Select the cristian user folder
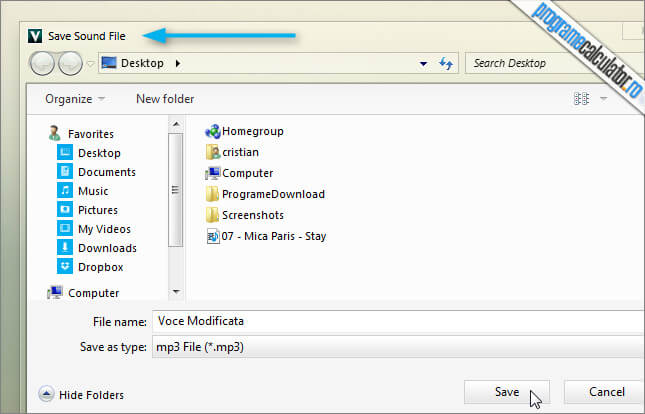 tap(240, 152)
